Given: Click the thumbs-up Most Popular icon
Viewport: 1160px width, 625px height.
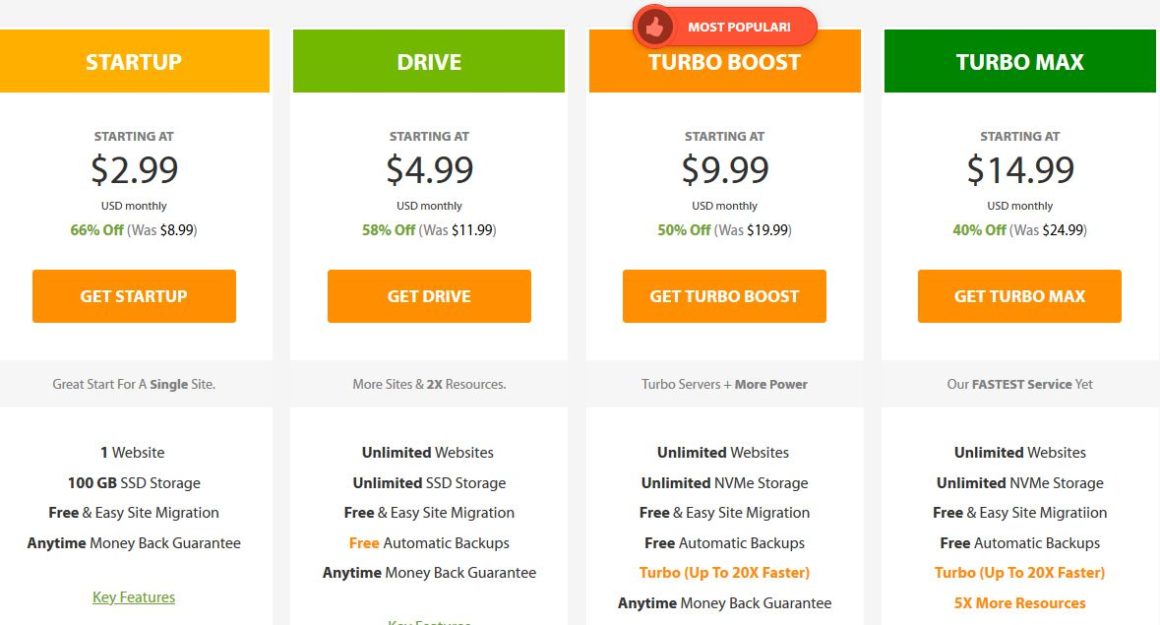Looking at the screenshot, I should (655, 27).
